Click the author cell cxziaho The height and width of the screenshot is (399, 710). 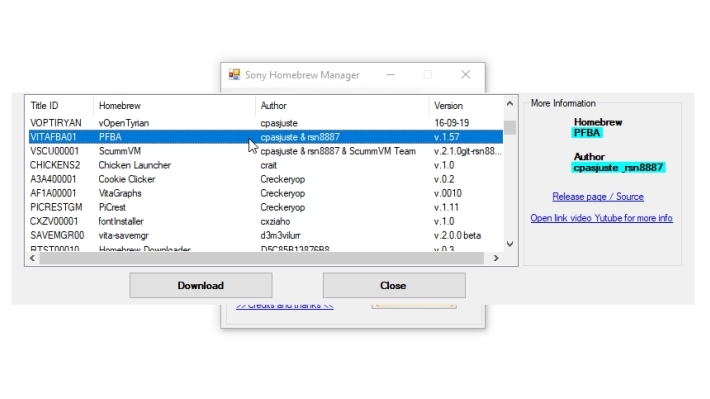click(275, 221)
